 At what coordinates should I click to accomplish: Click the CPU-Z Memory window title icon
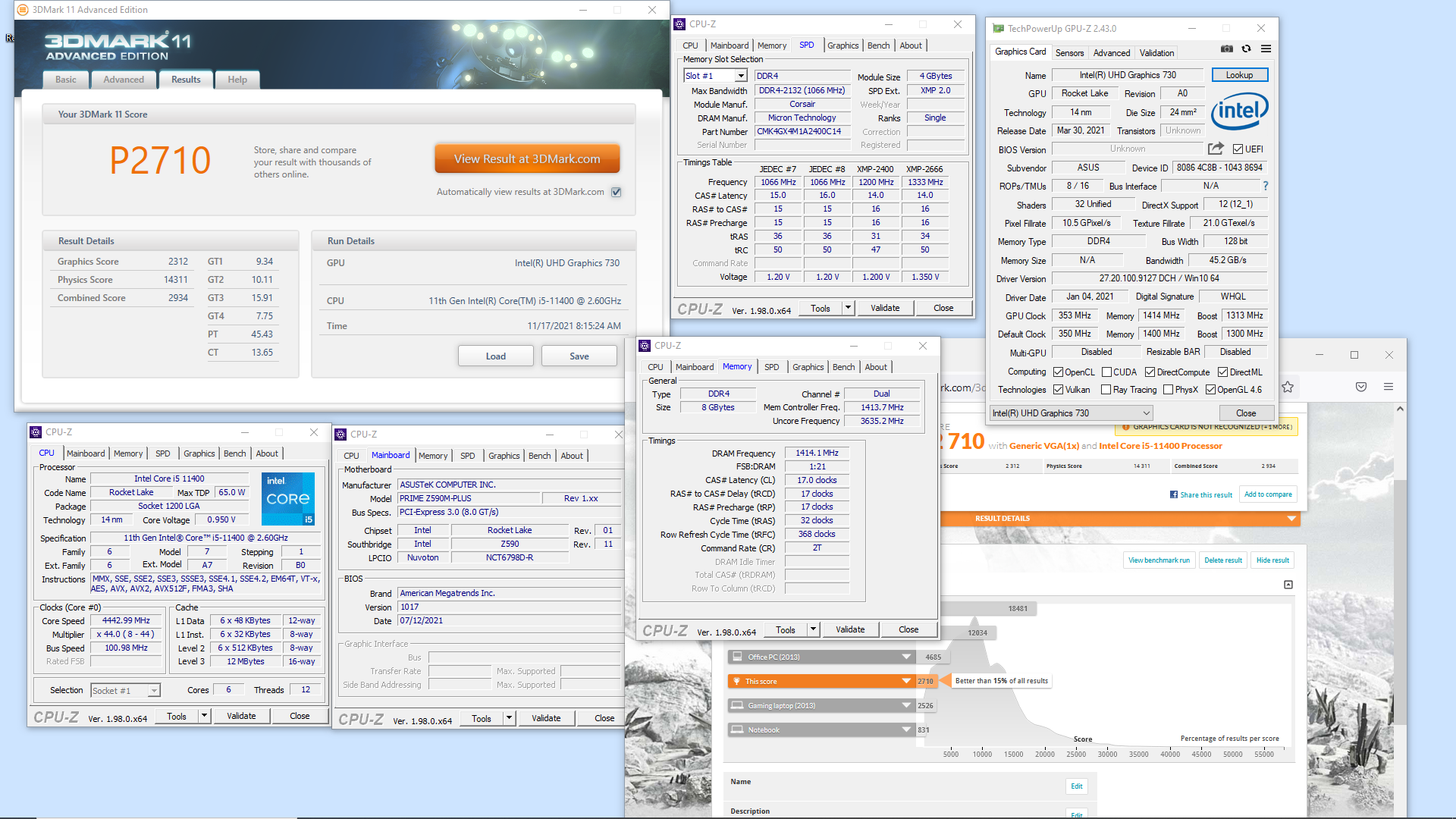click(645, 346)
